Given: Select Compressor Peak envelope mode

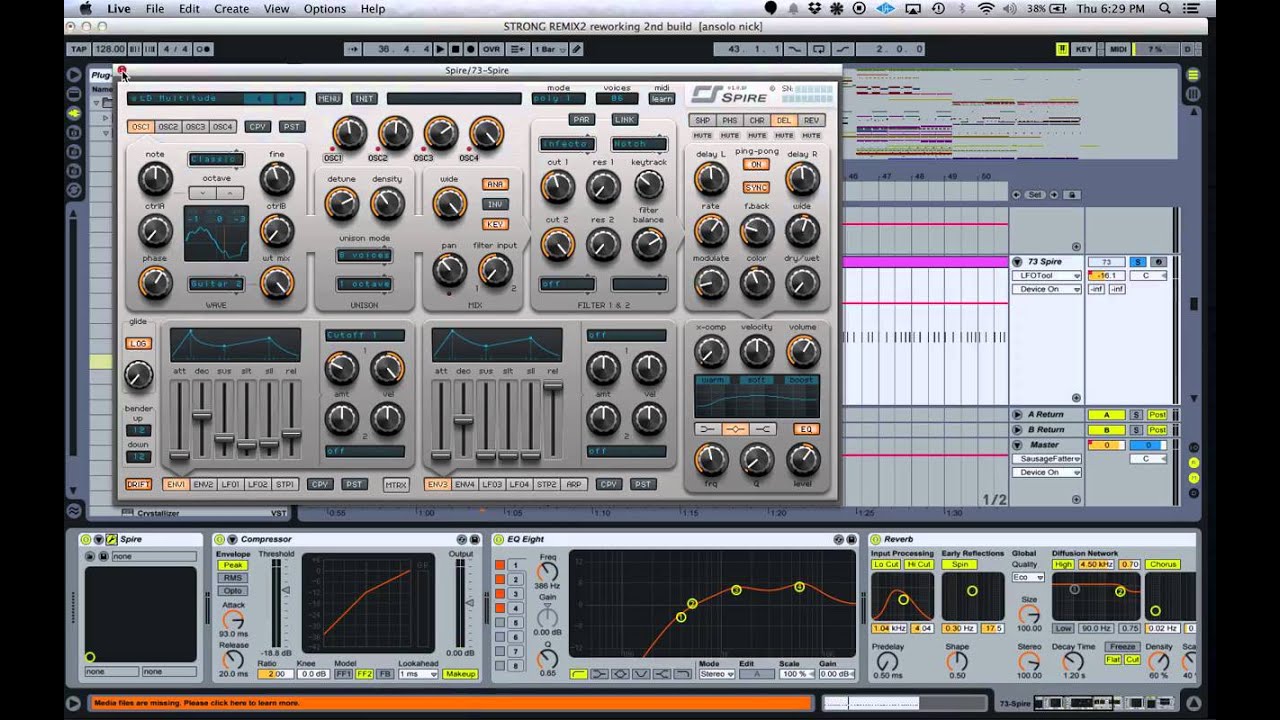Looking at the screenshot, I should point(233,565).
